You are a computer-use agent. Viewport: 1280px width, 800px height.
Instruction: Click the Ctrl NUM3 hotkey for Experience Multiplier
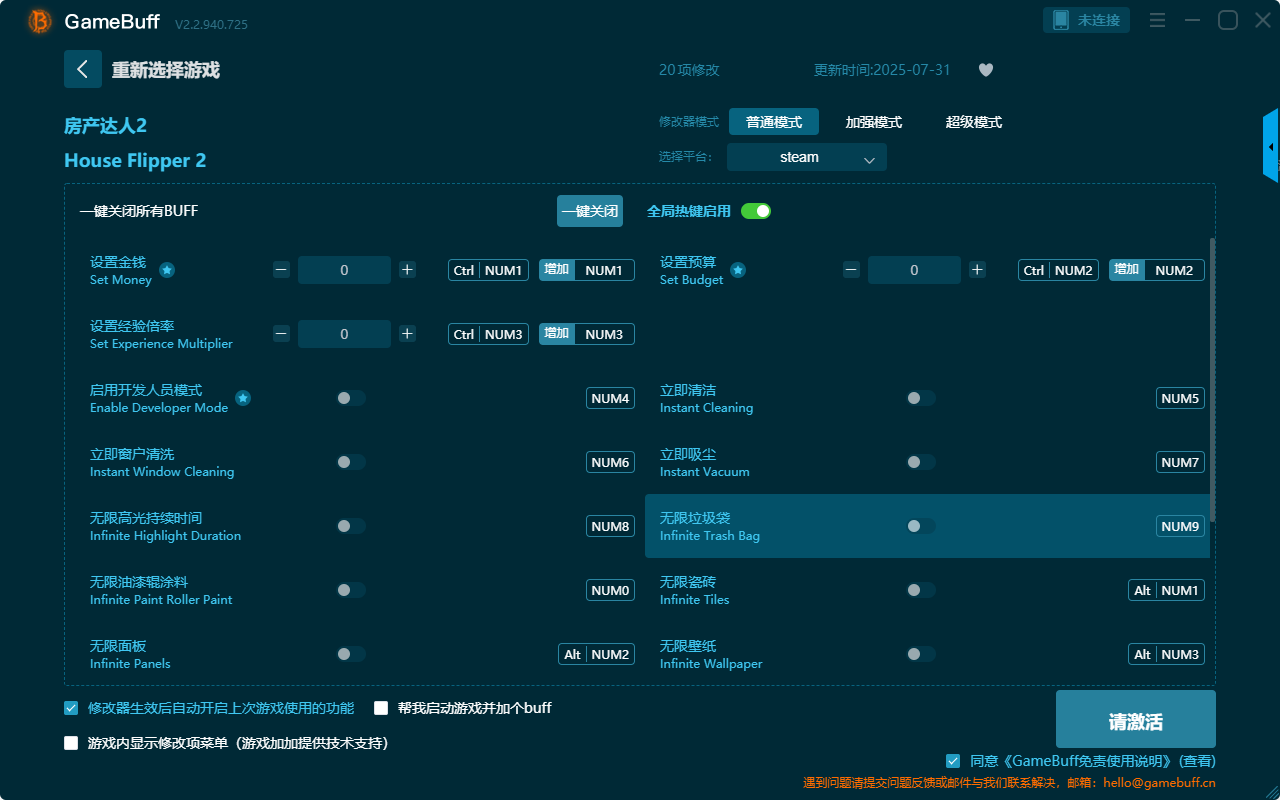pos(488,334)
